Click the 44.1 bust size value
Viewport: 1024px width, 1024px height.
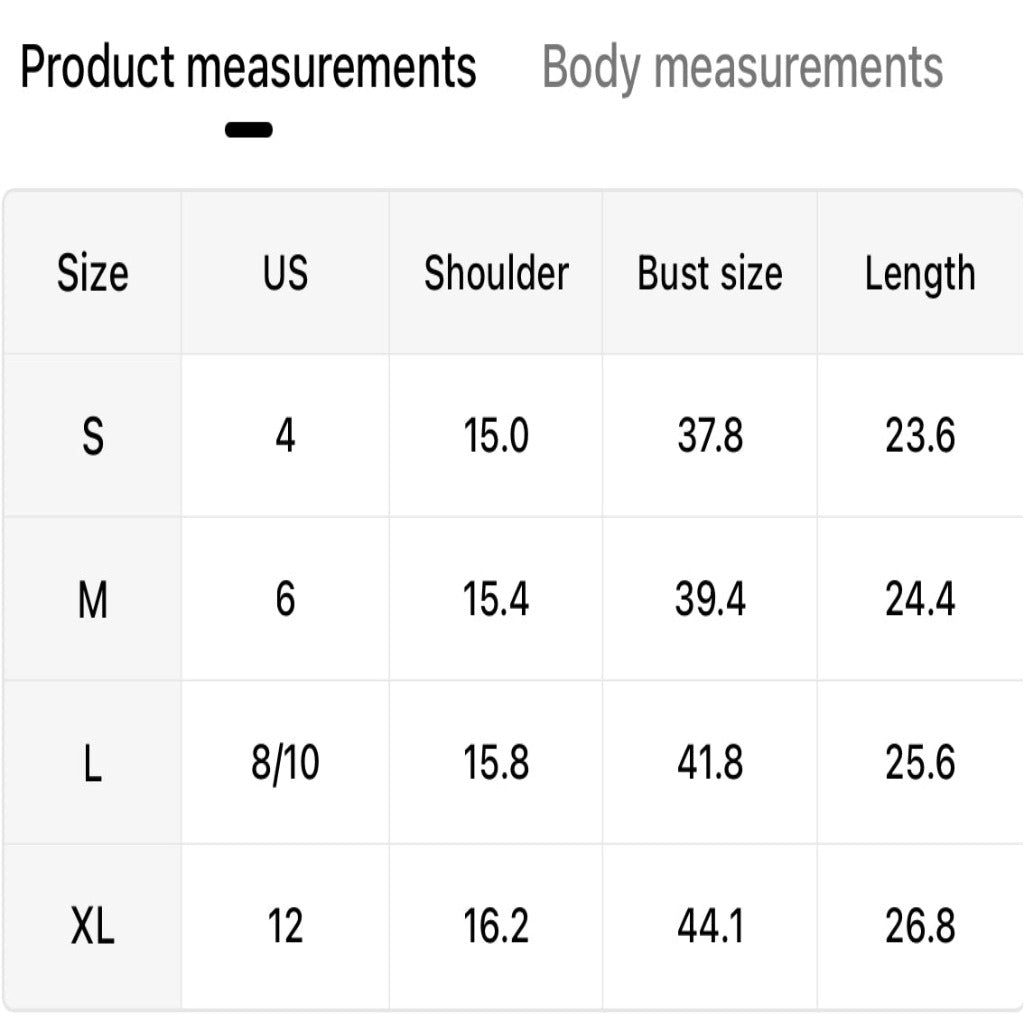point(710,926)
